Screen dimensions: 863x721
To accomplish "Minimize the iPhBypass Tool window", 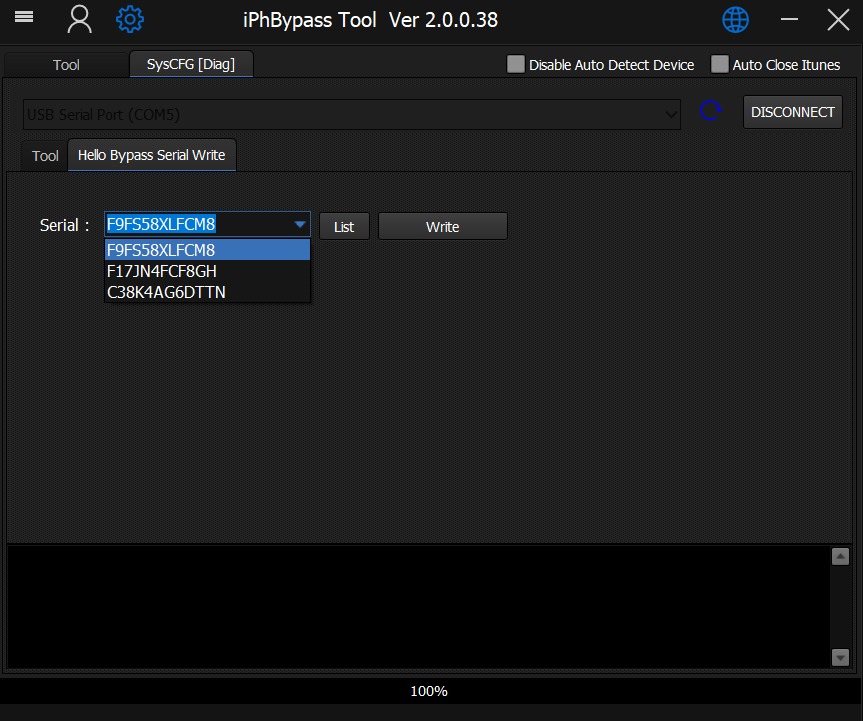I will (x=789, y=19).
